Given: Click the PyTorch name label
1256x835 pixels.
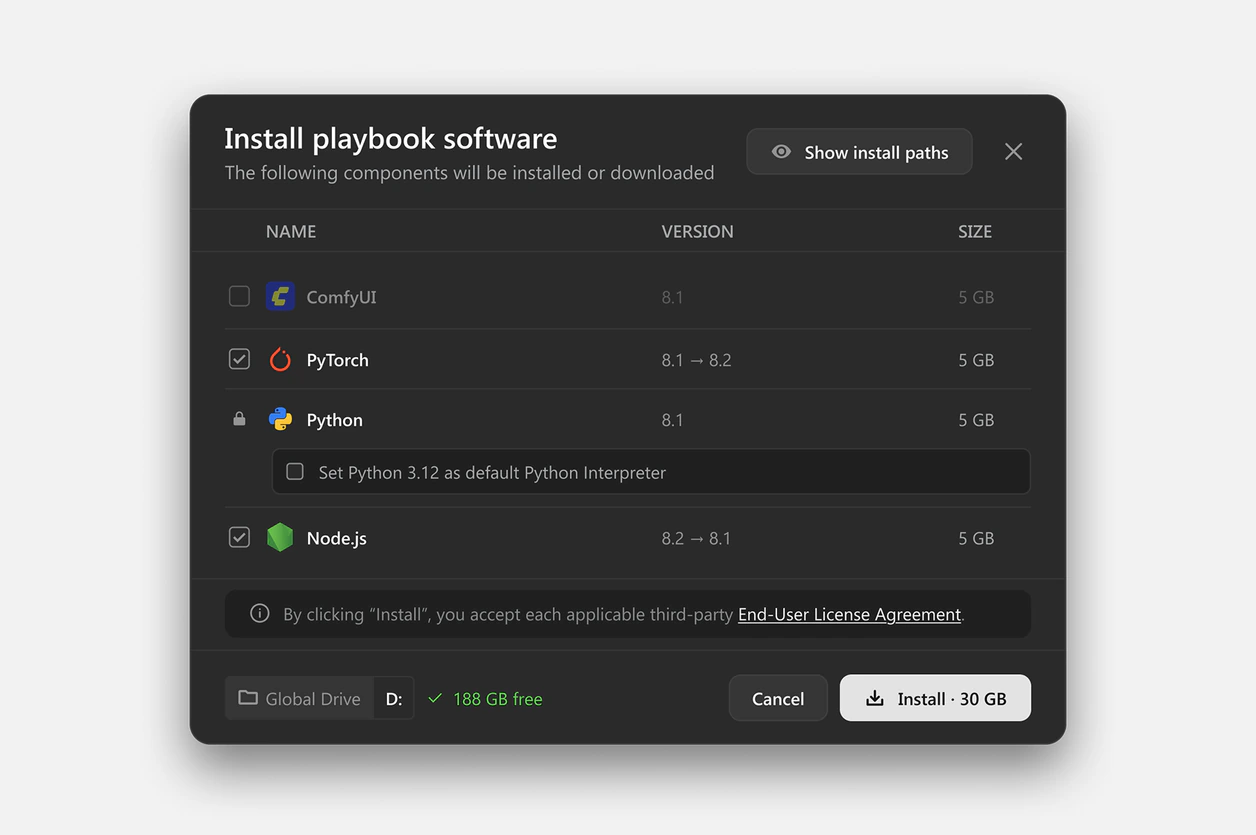Looking at the screenshot, I should (337, 360).
